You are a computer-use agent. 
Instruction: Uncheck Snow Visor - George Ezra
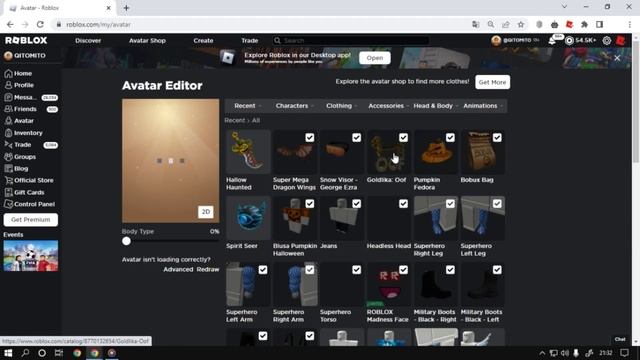coord(357,138)
